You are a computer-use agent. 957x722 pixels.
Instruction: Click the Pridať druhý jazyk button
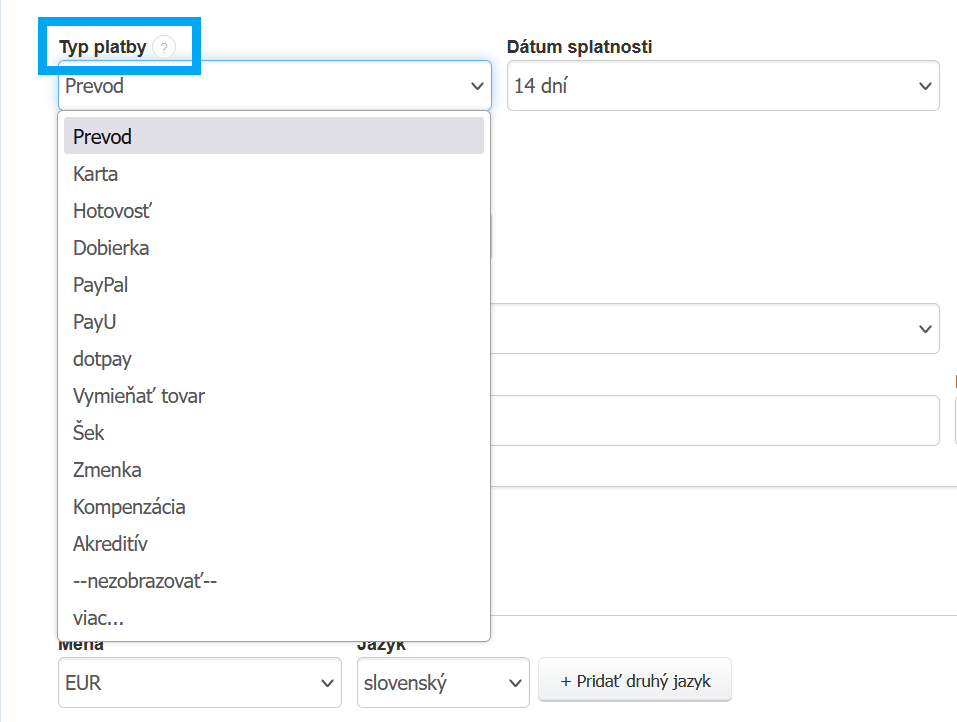[x=635, y=681]
